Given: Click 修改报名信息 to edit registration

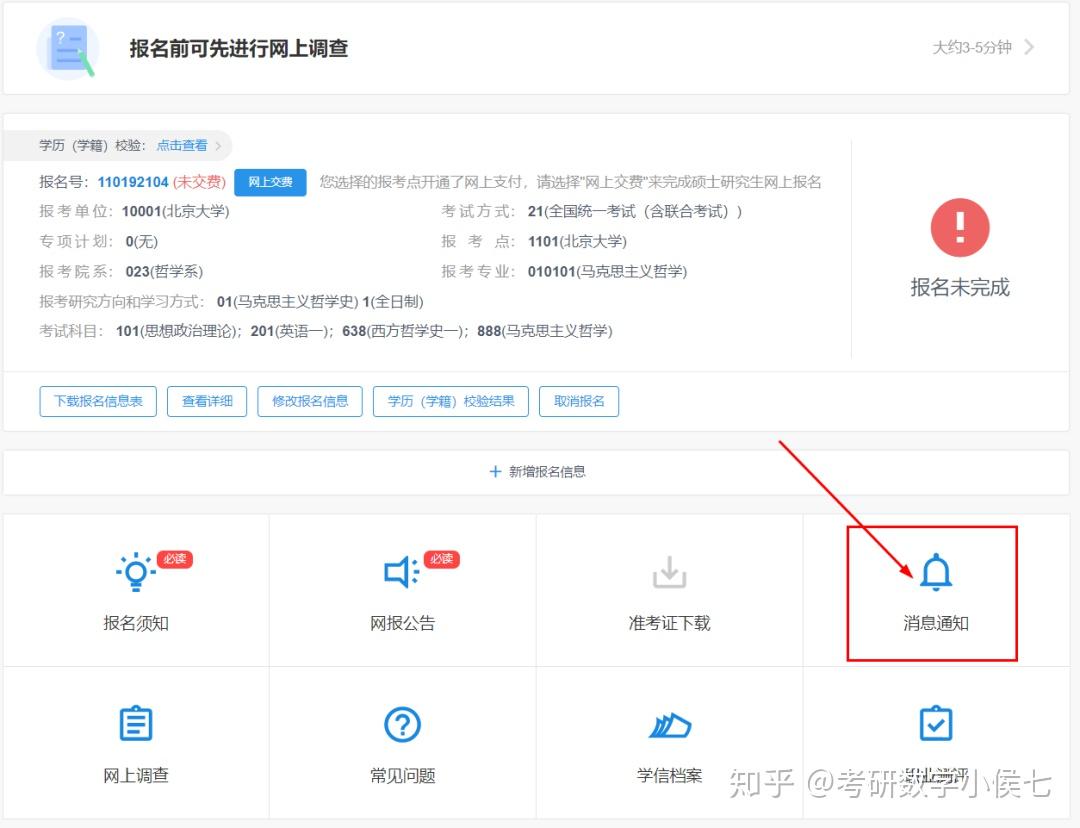Looking at the screenshot, I should [310, 401].
